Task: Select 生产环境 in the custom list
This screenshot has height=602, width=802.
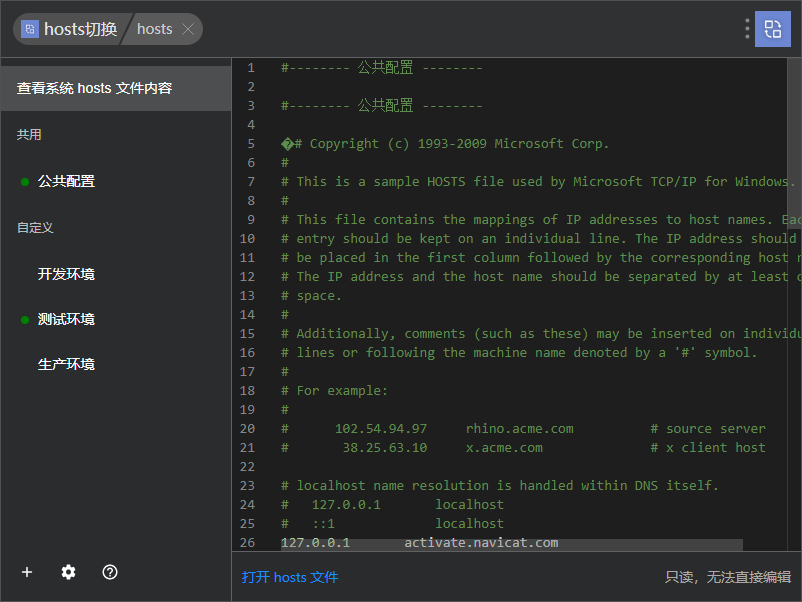Action: point(66,364)
